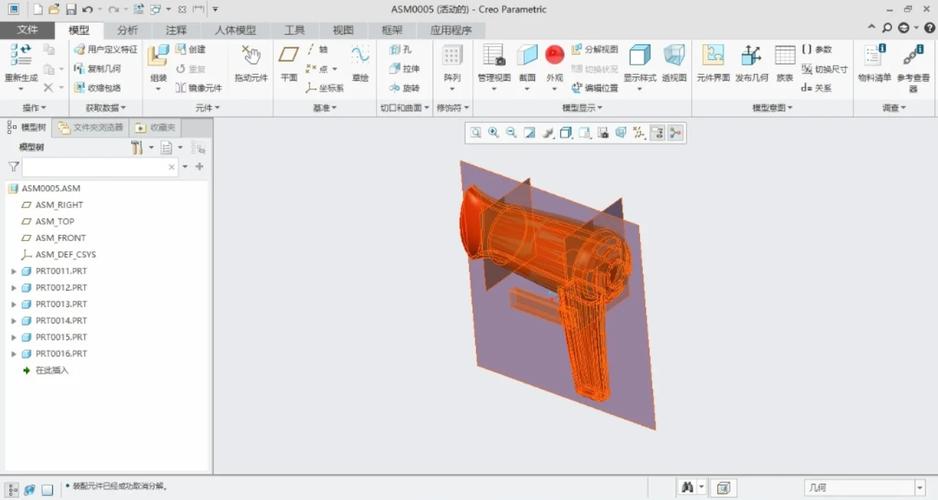Toggle 分解视图 (Exploded View)

tap(600, 49)
